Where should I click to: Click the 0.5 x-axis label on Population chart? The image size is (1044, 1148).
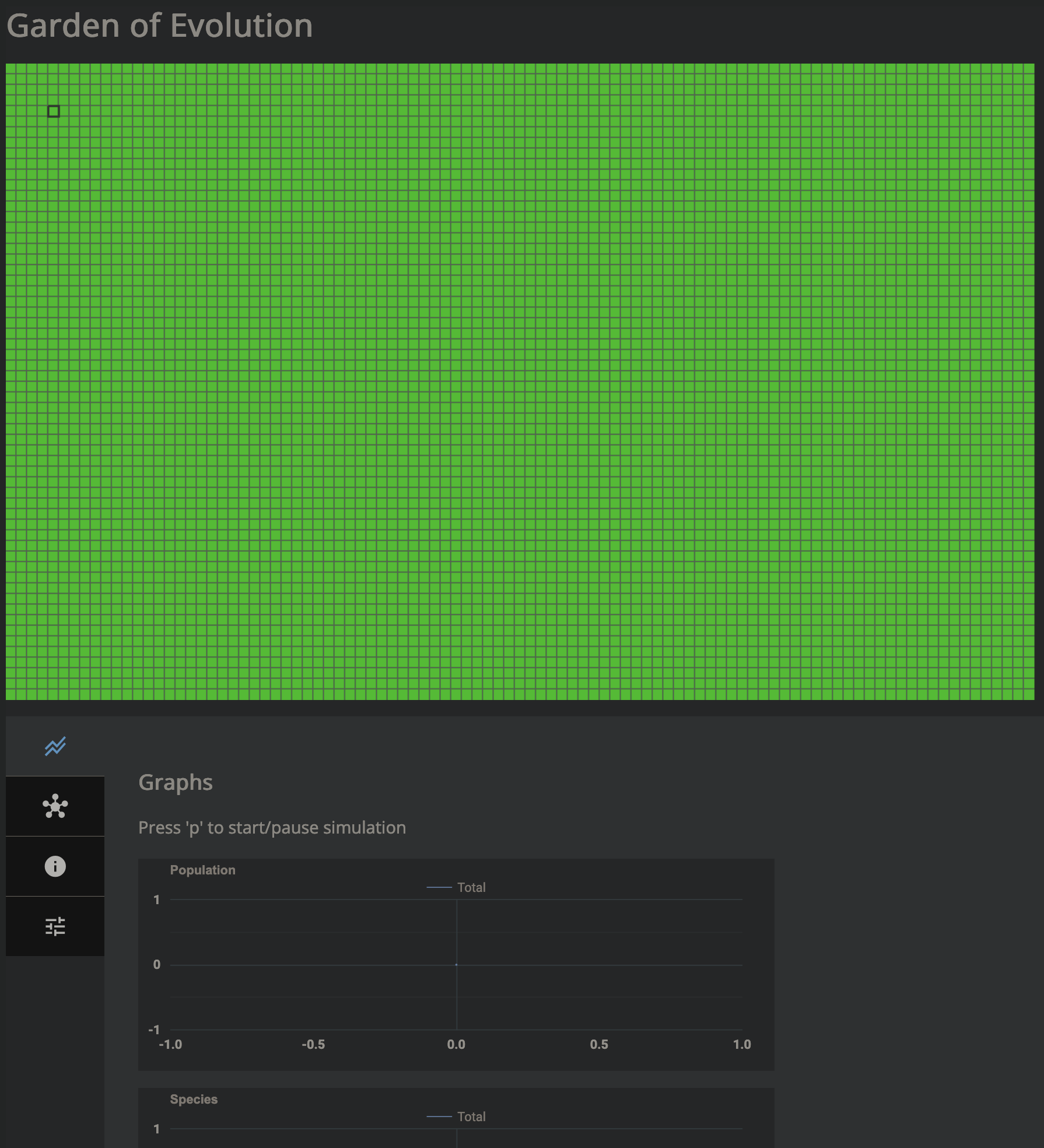[x=599, y=1044]
